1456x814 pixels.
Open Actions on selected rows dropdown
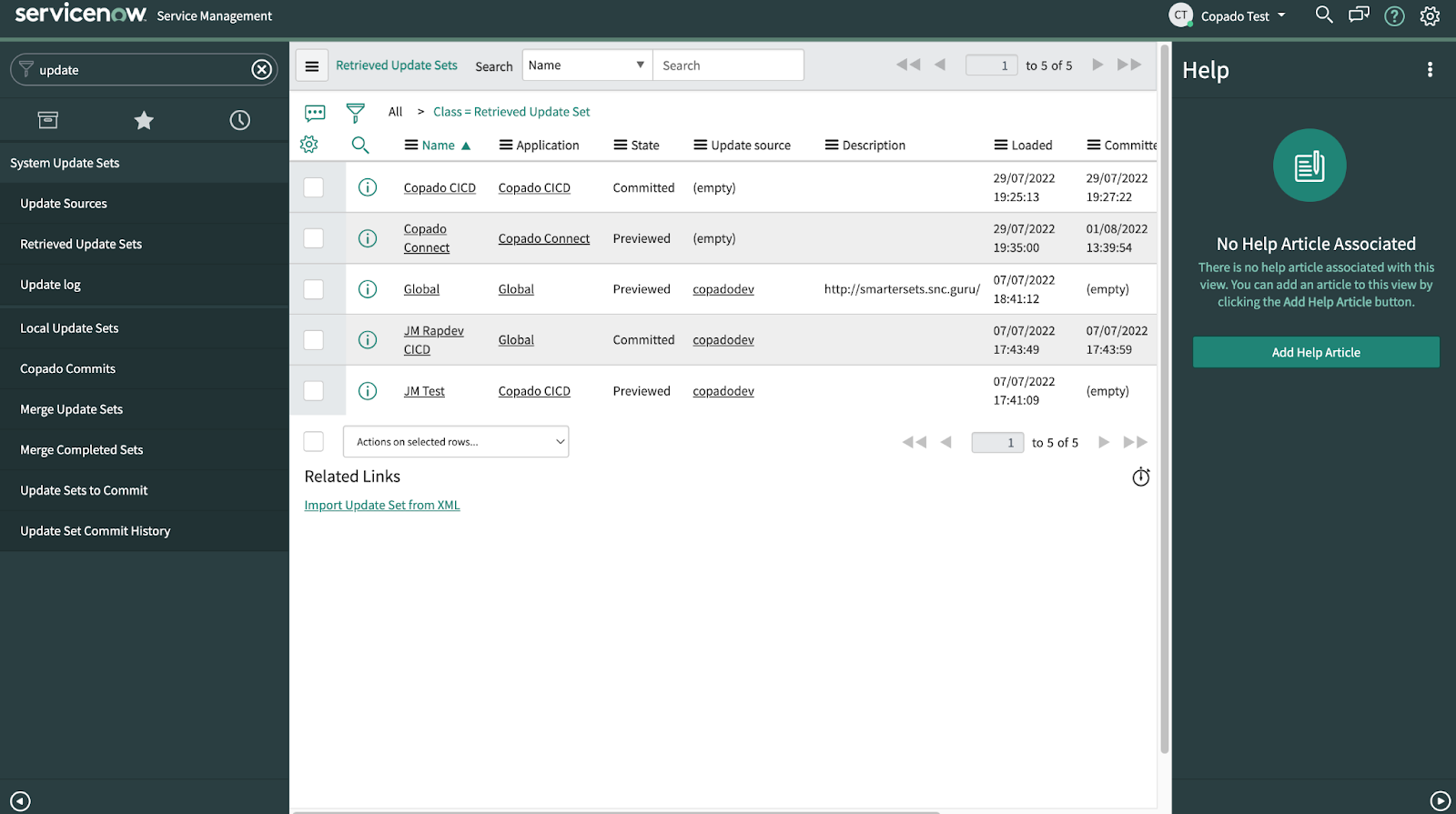[456, 442]
